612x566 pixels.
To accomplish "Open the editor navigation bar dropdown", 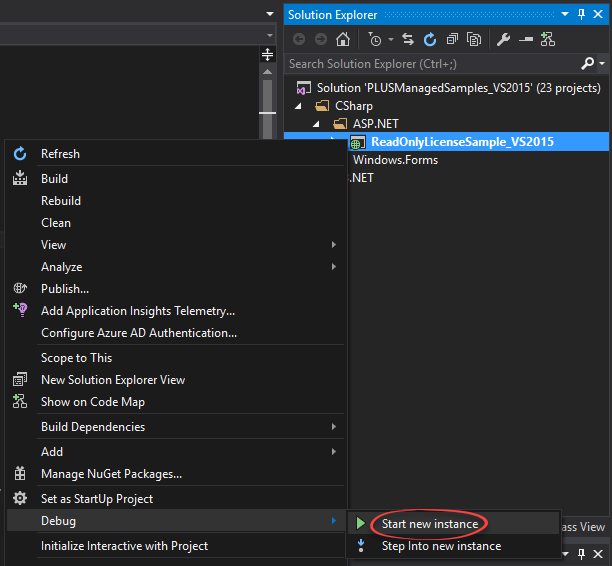I will [x=270, y=36].
